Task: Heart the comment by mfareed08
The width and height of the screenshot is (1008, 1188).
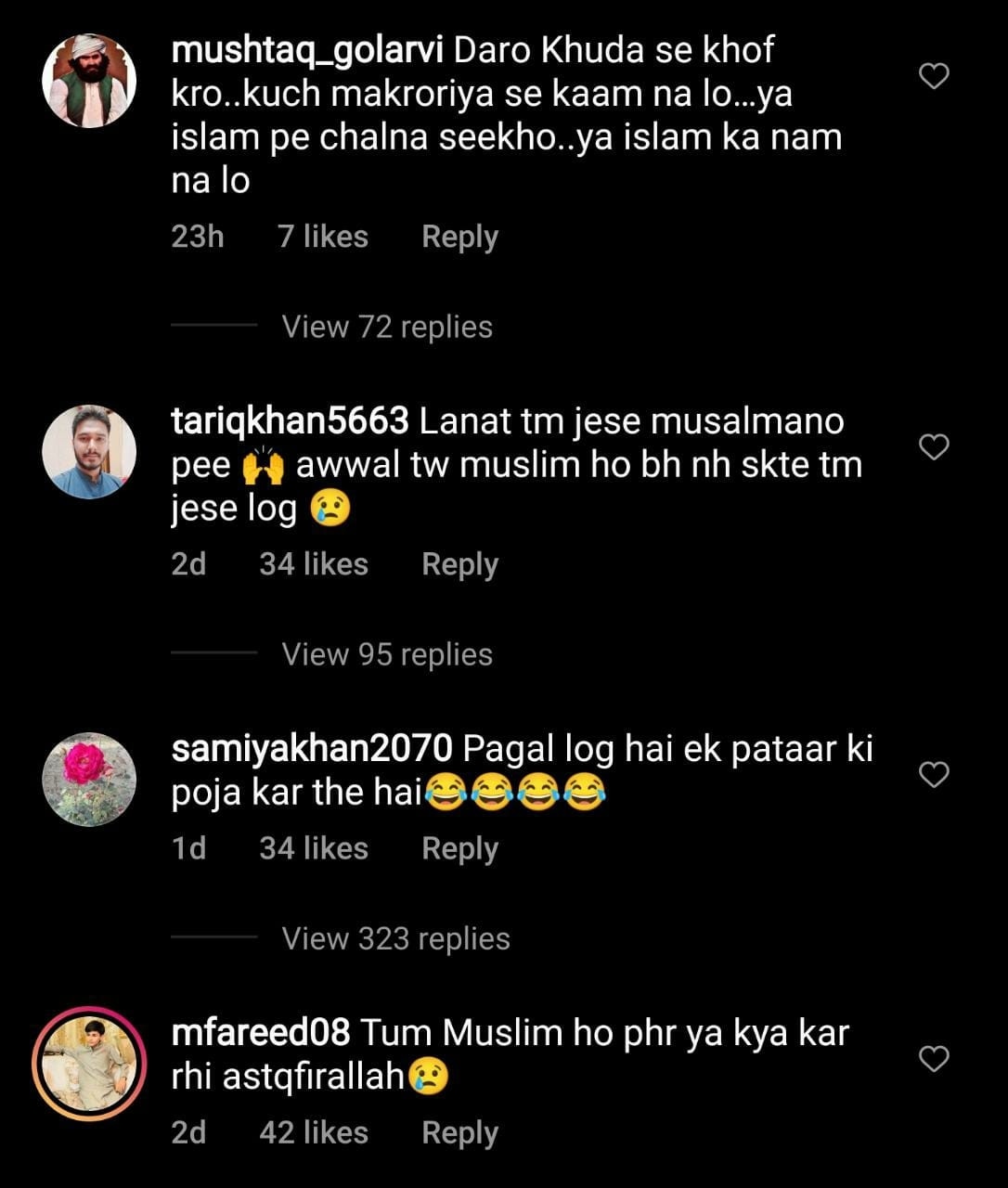Action: pos(933,1059)
